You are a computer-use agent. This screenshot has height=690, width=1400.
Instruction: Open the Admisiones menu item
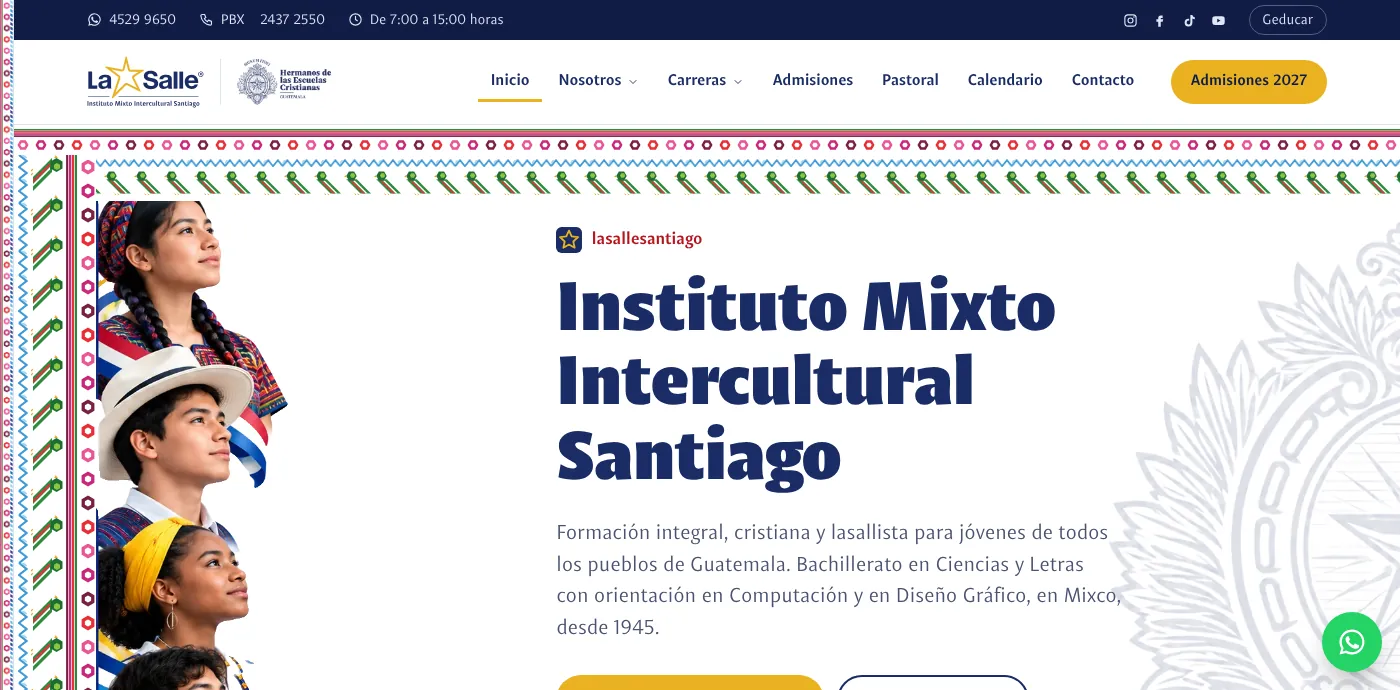pyautogui.click(x=813, y=80)
